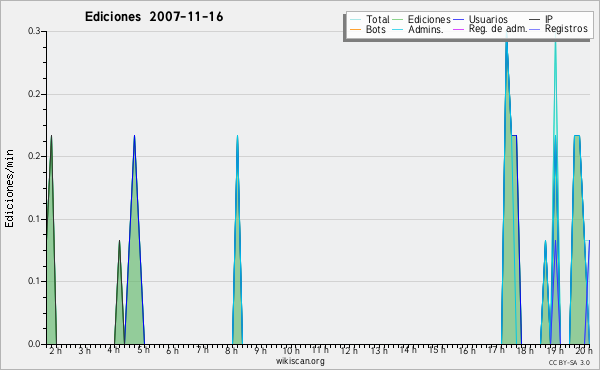The height and width of the screenshot is (370, 600).
Task: Select the 'Reg. de adm.' legend label
Action: coord(498,29)
